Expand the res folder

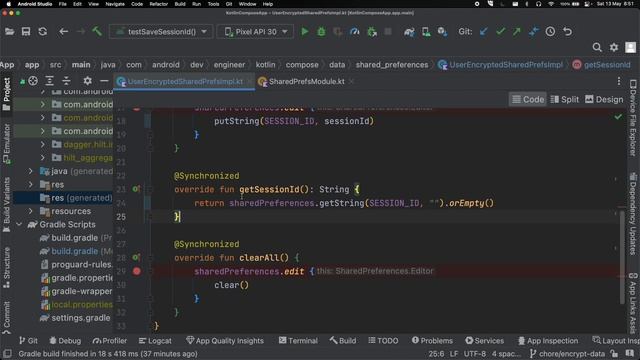click(31, 184)
